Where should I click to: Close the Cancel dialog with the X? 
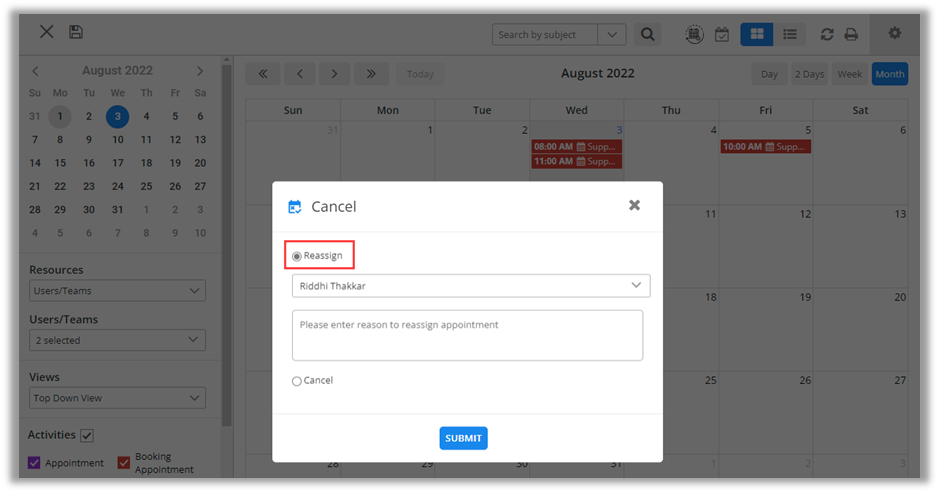tap(634, 205)
